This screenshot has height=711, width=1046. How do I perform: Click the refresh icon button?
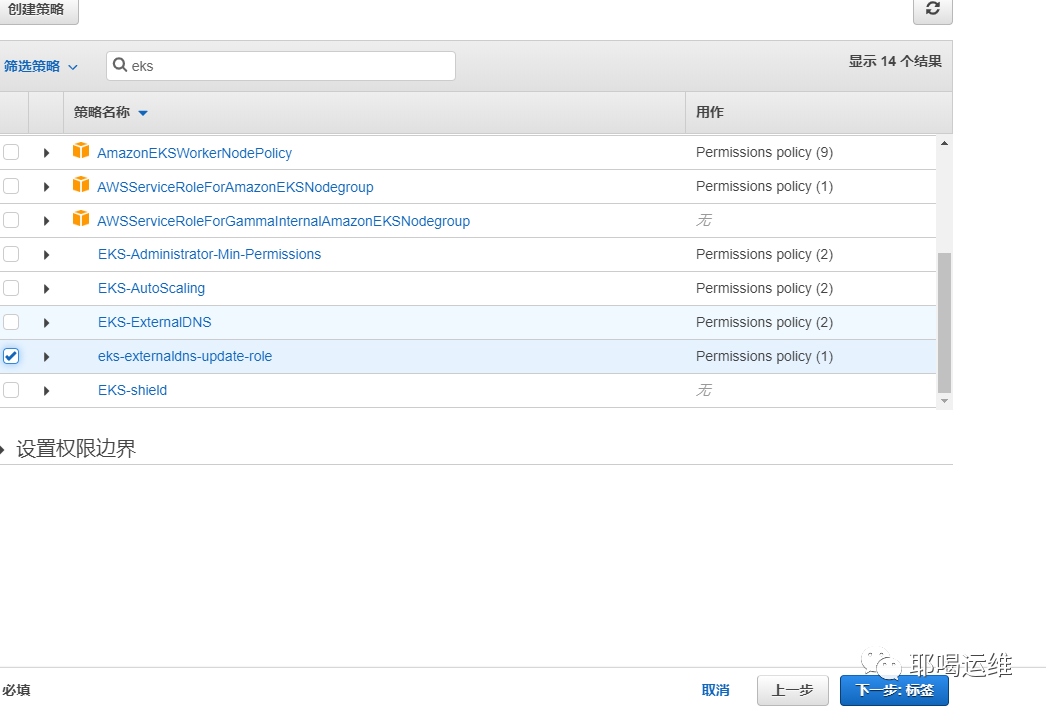click(x=932, y=9)
